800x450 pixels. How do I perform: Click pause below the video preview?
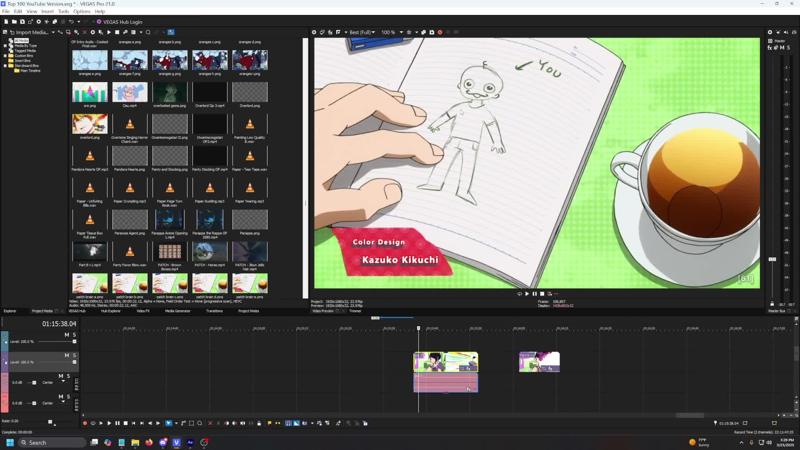(x=535, y=294)
